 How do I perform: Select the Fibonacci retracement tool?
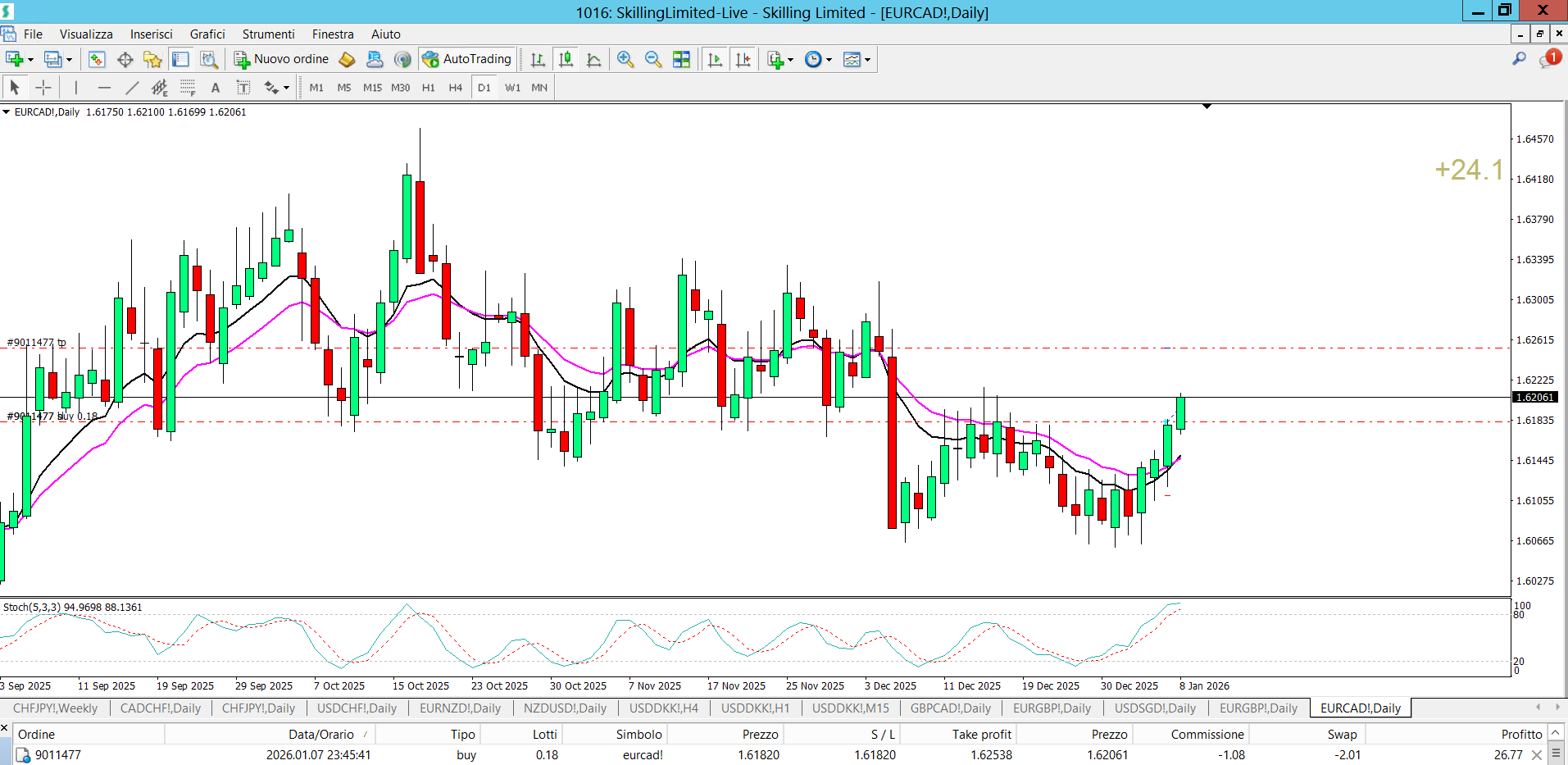coord(188,88)
